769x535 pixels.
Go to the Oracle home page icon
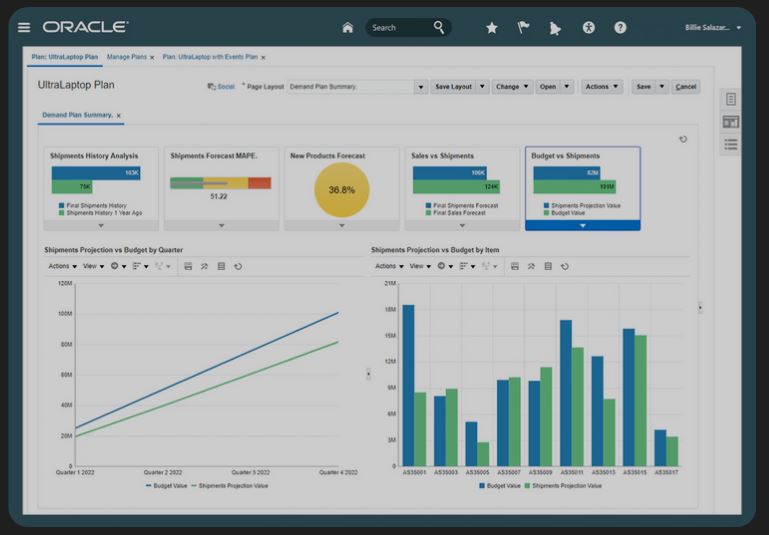347,27
